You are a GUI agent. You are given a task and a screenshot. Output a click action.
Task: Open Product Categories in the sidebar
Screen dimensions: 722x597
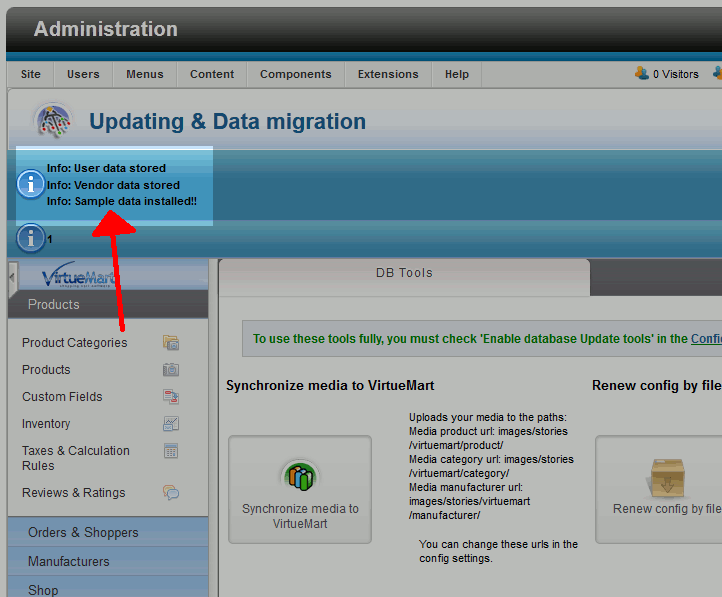click(x=75, y=343)
